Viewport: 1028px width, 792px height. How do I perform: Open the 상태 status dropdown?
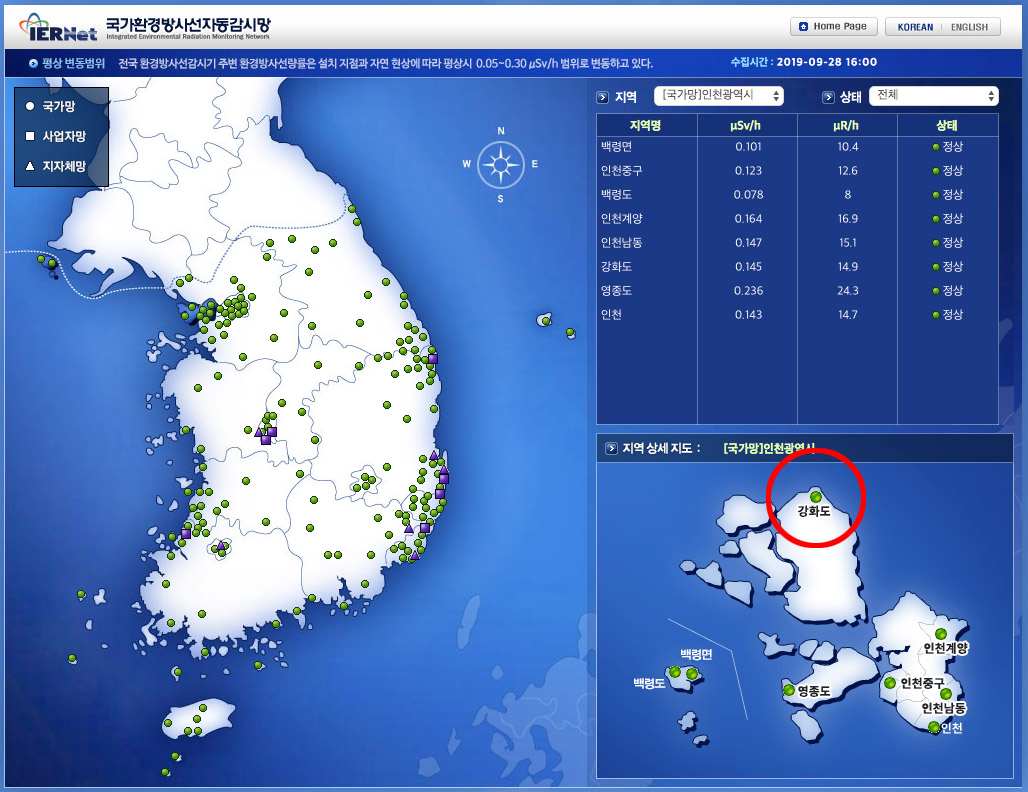click(x=933, y=96)
